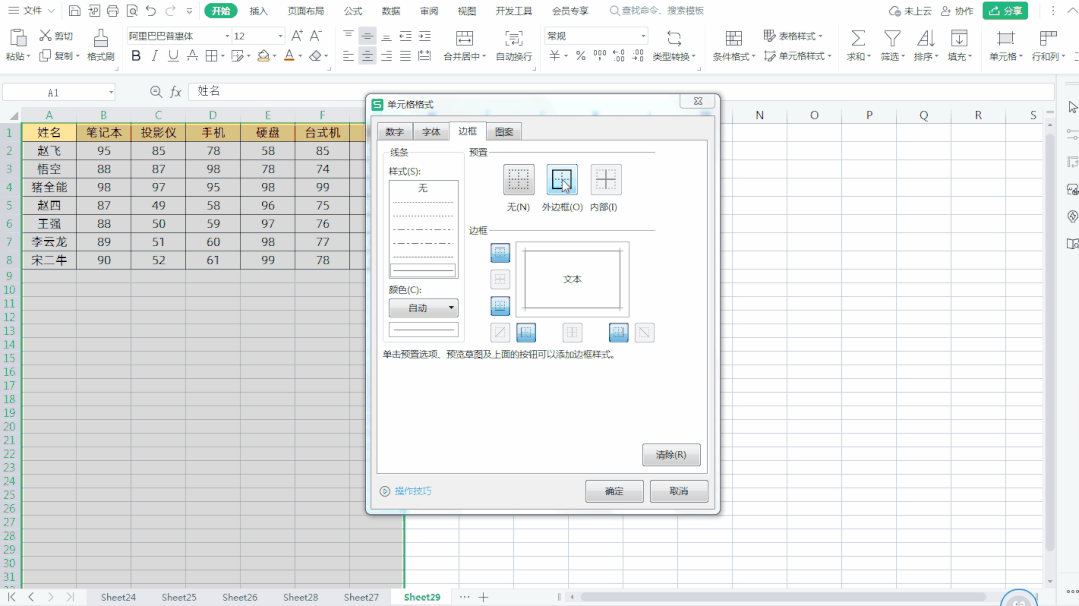Click the 格式刷 format painter

click(x=100, y=45)
